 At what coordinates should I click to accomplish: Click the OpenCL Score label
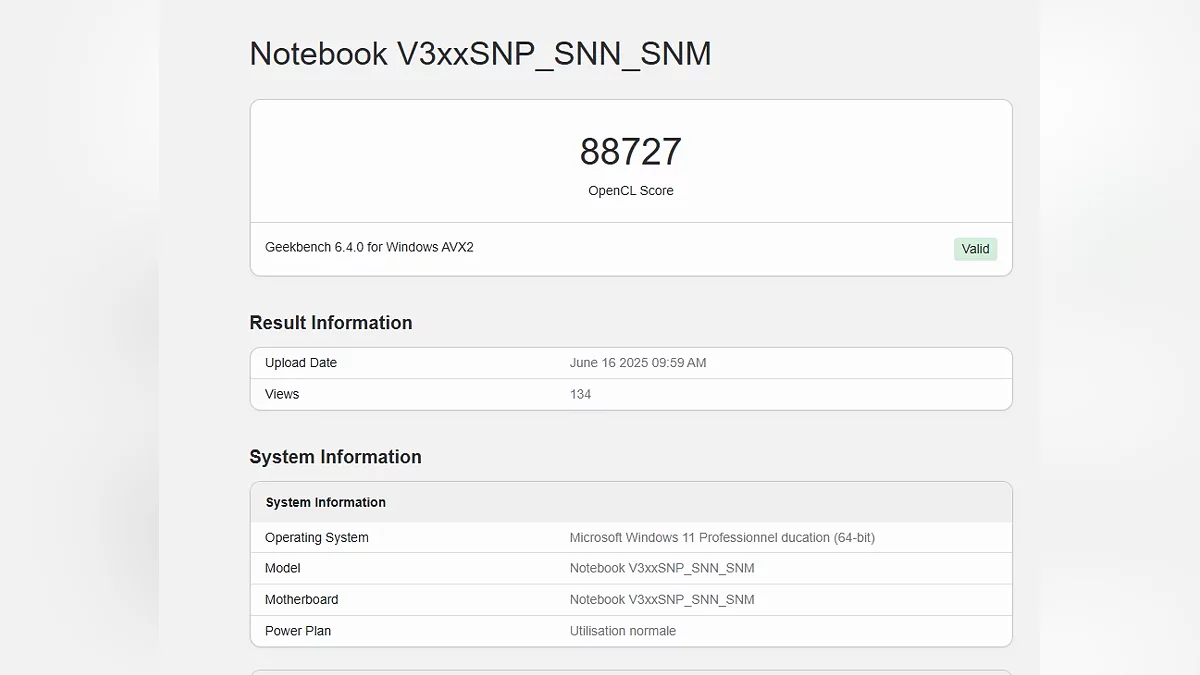point(630,191)
